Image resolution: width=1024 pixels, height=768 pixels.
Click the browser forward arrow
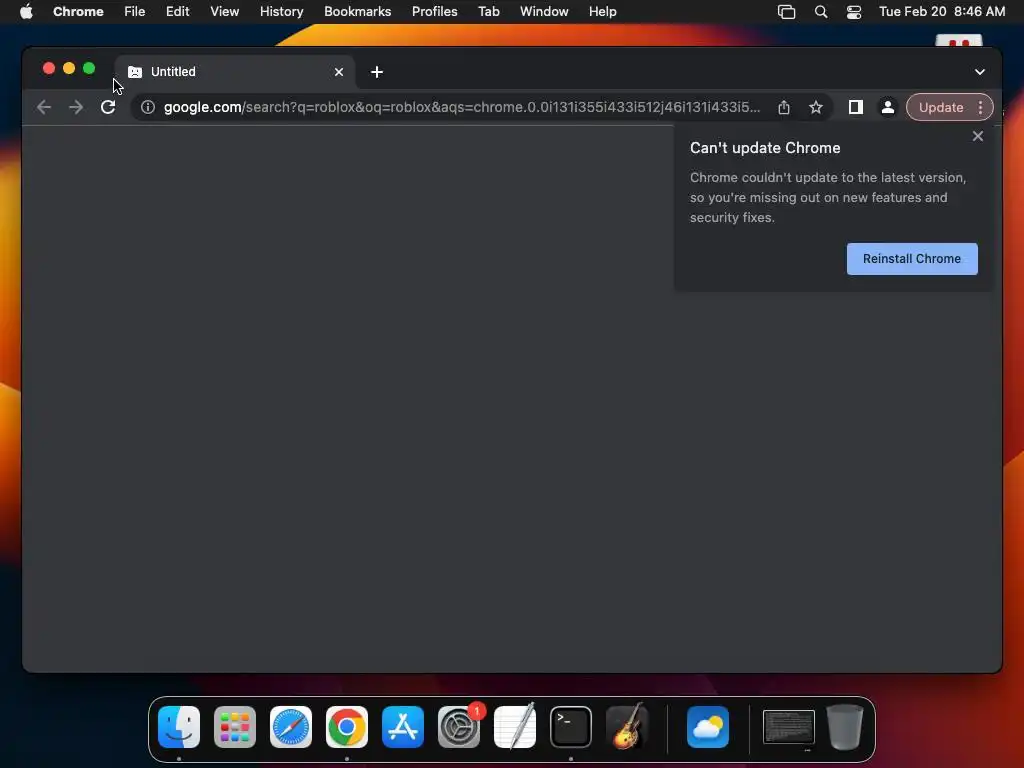(x=76, y=107)
